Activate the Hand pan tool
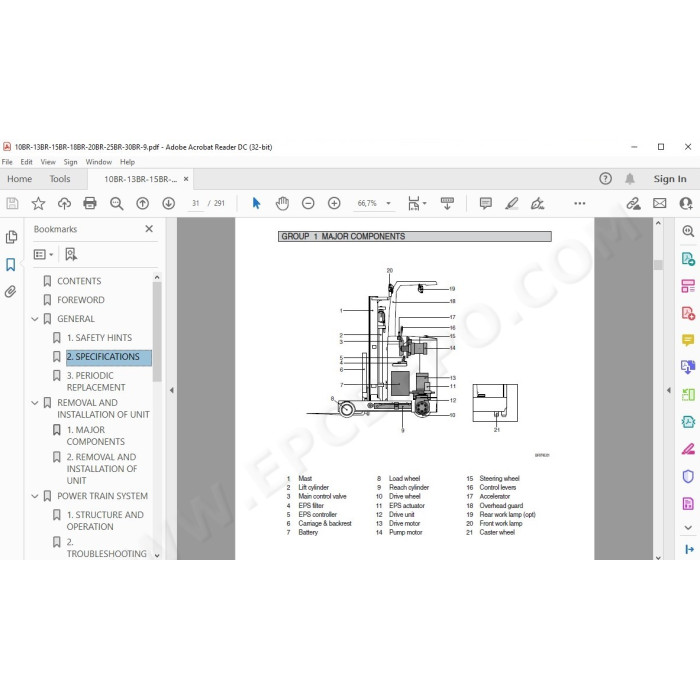 (x=282, y=204)
